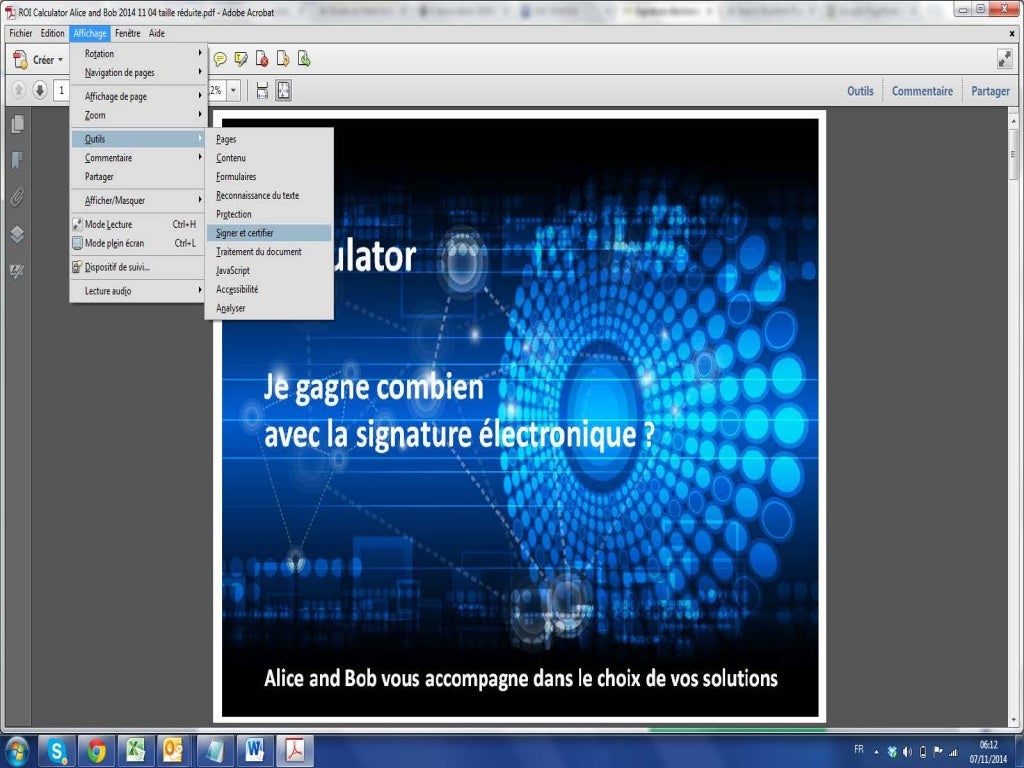Open the Fenêtre menu
1024x768 pixels.
tap(127, 33)
